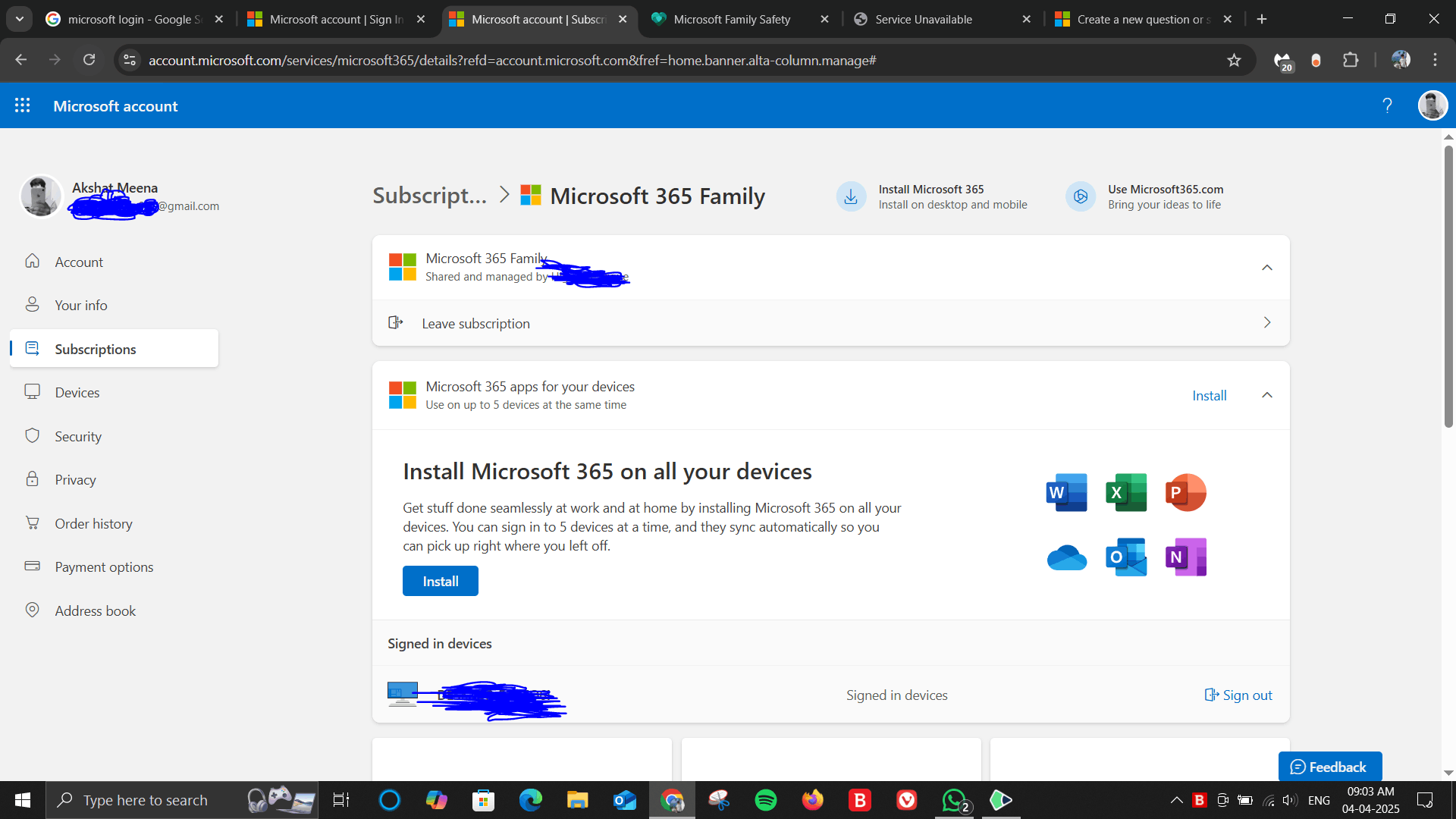Click the Windows taskbar search box

tap(182, 800)
